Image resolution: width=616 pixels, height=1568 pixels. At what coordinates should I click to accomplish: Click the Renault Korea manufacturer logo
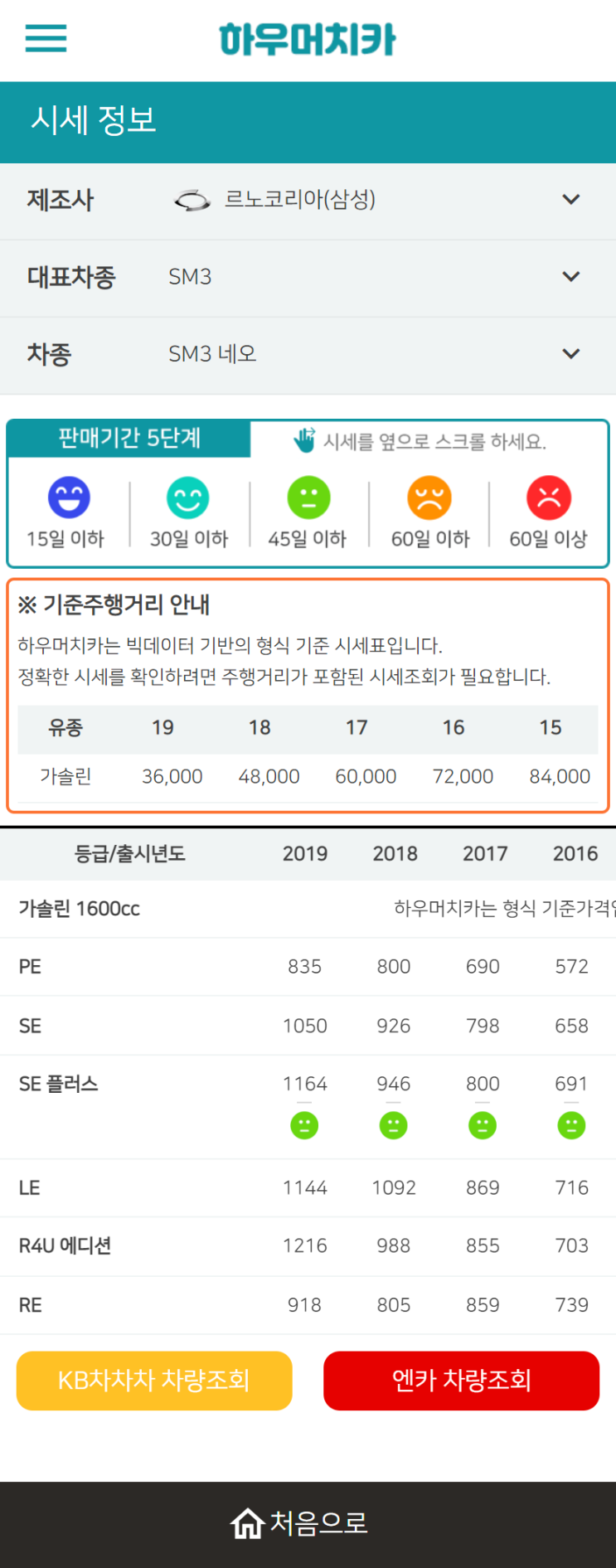click(192, 200)
